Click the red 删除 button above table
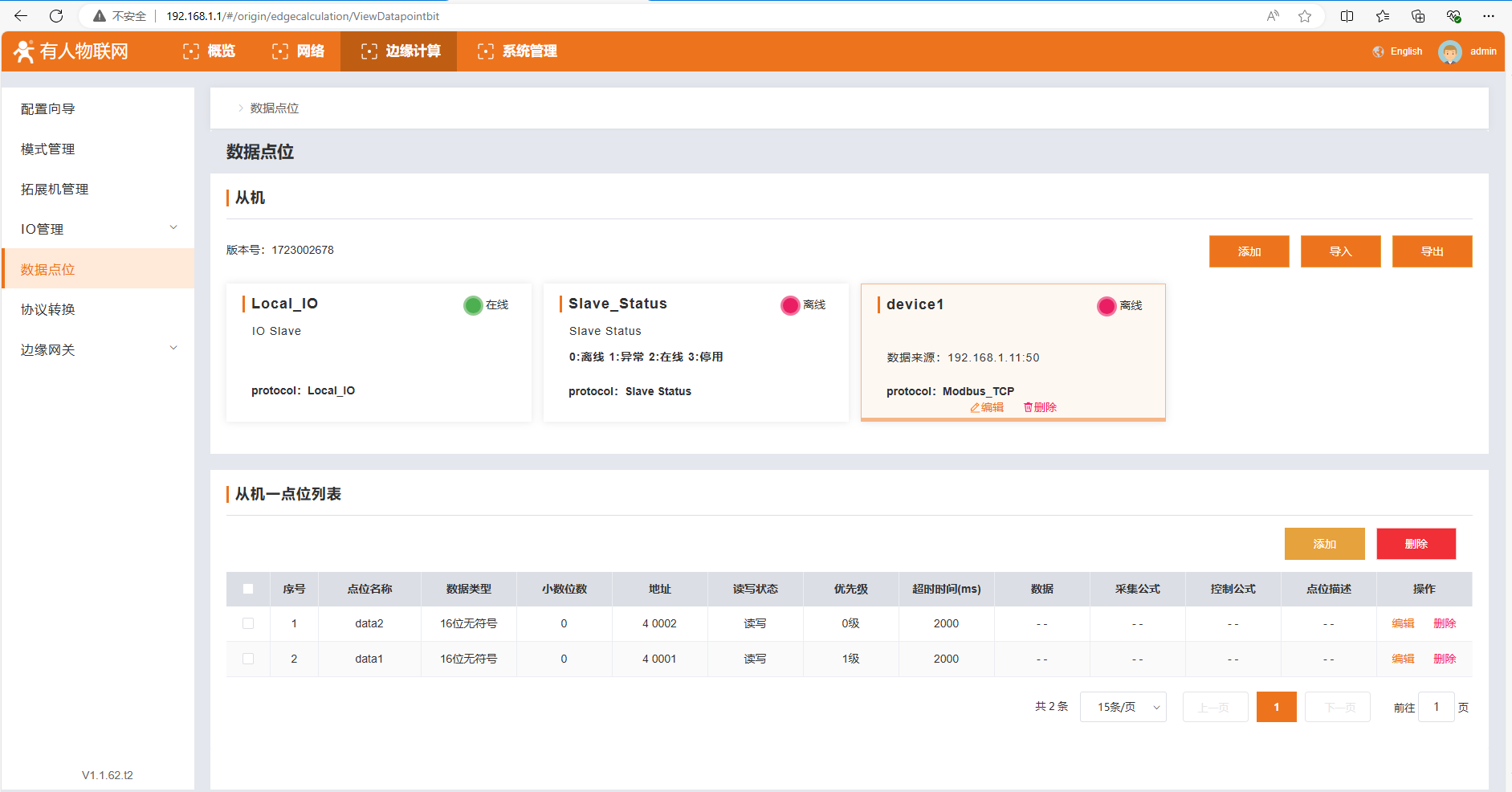This screenshot has width=1512, height=792. point(1416,544)
